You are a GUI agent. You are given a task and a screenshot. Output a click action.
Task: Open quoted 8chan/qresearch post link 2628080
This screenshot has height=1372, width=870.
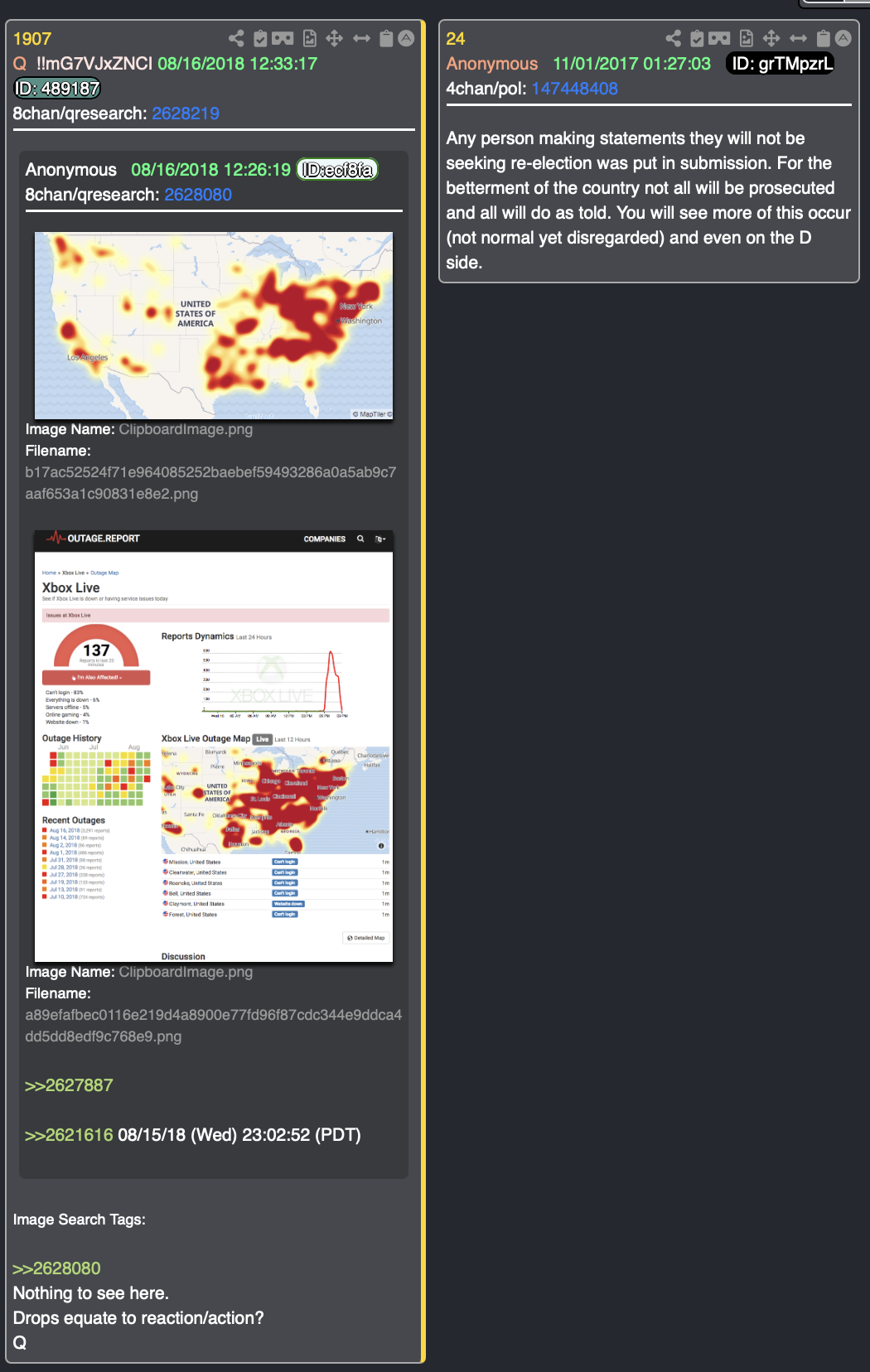(198, 195)
